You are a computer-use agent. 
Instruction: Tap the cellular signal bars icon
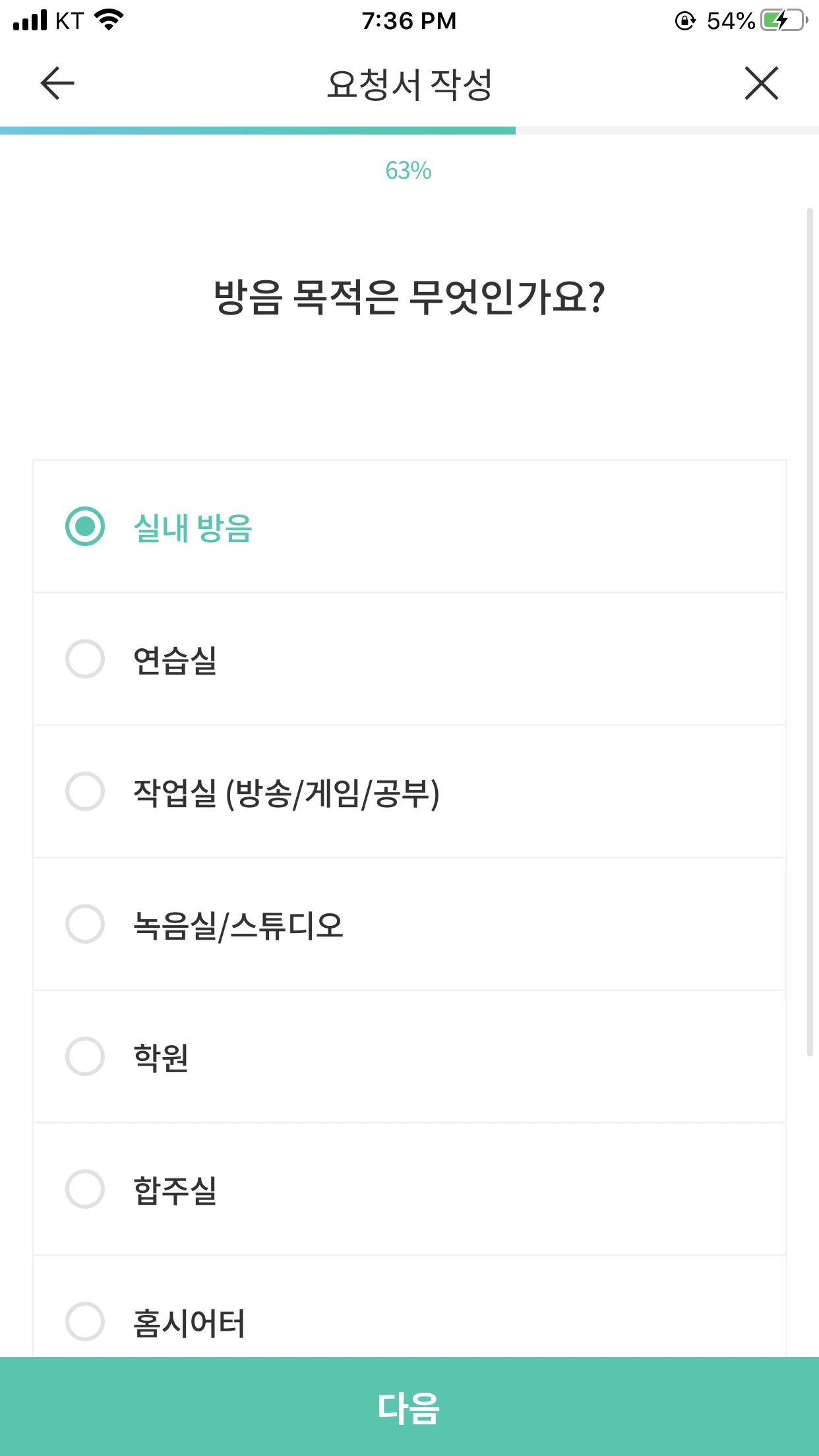pos(30,20)
